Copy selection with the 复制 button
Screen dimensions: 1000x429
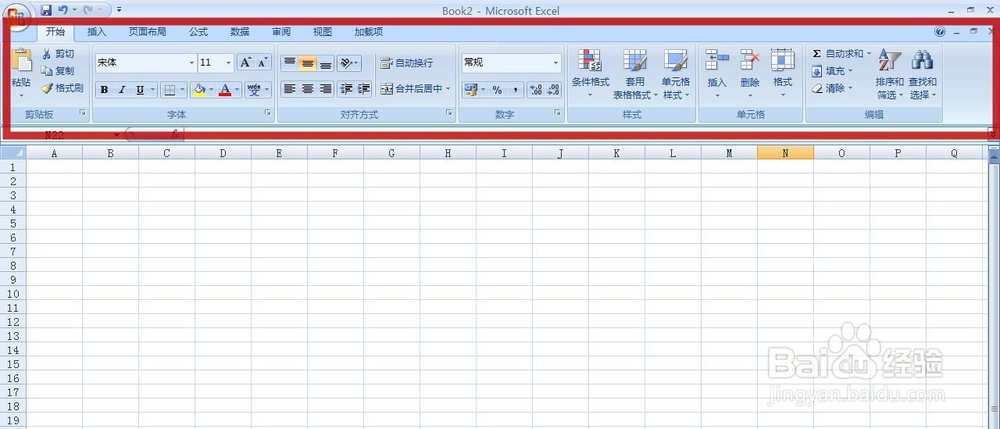58,71
